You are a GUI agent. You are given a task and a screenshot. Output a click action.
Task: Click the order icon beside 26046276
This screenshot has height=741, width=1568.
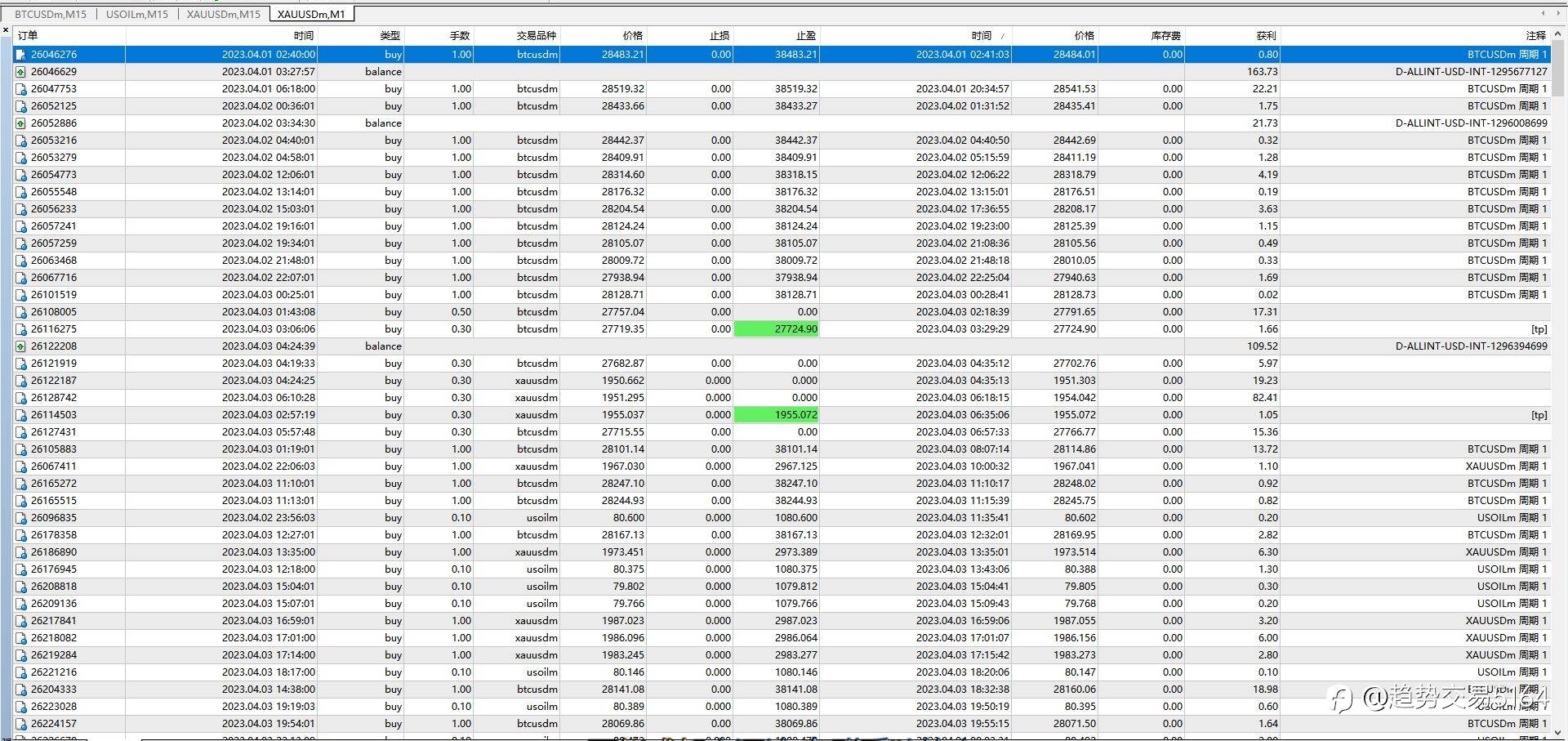20,55
